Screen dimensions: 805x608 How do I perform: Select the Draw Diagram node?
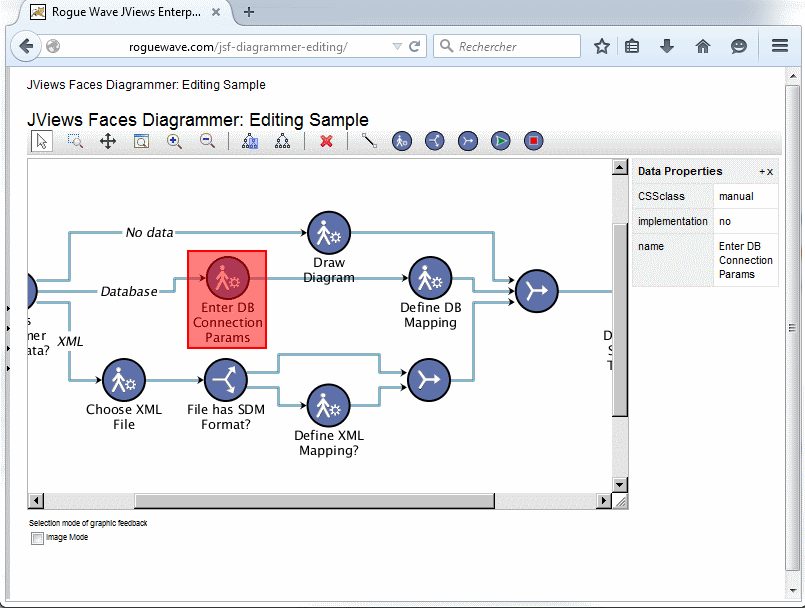328,233
